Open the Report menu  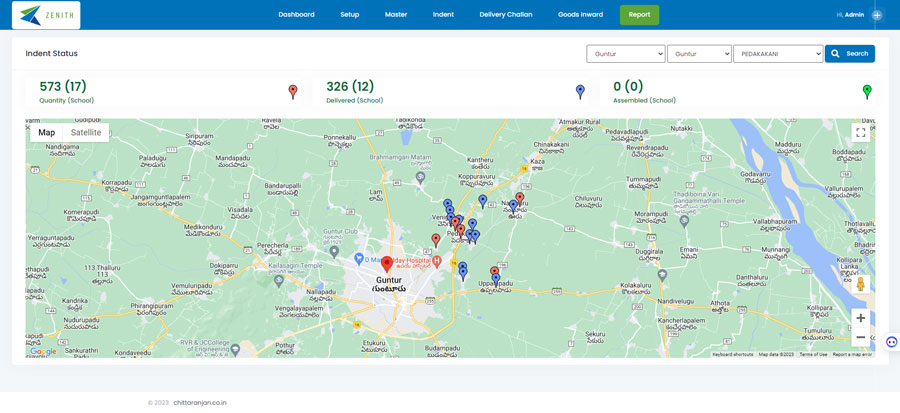[x=639, y=15]
